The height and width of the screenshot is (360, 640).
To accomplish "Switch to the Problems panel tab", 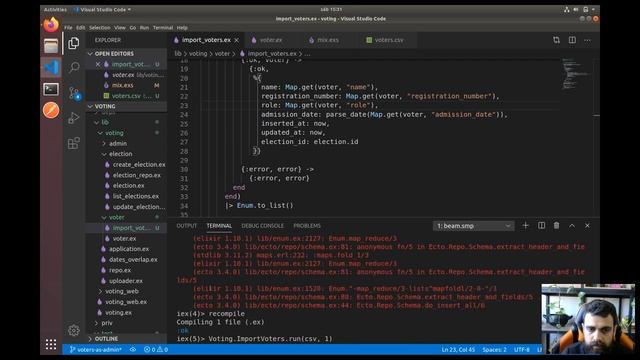I will coord(307,226).
